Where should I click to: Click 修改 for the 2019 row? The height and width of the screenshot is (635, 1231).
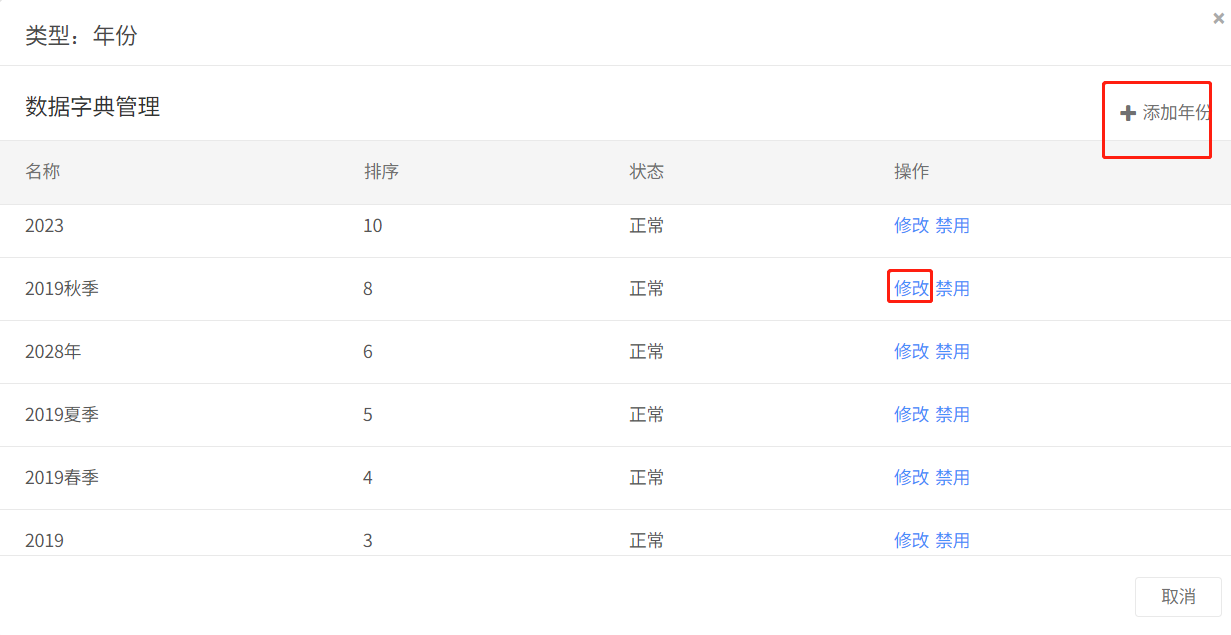pos(911,540)
